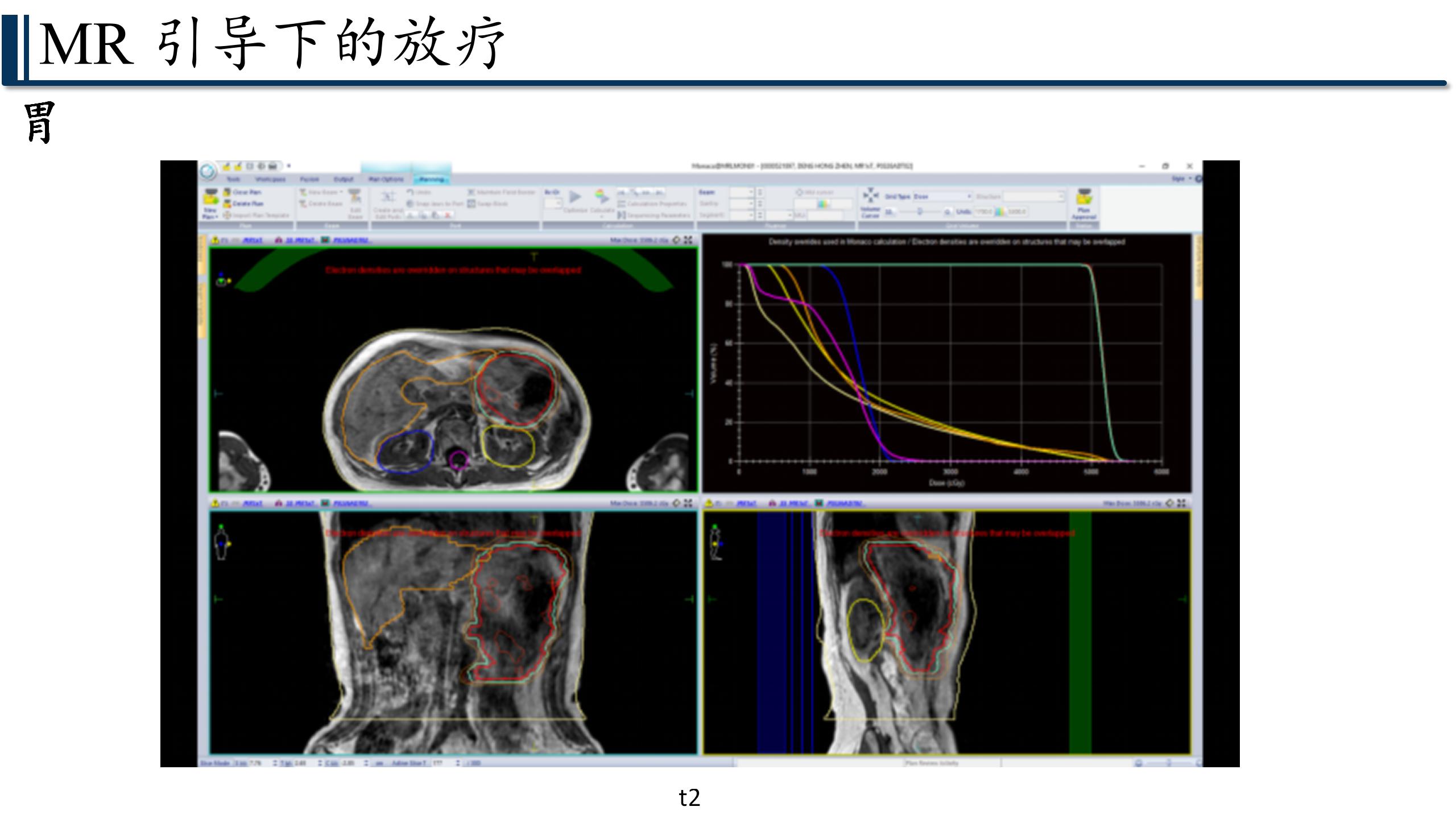Screen dimensions: 1456x819
Task: Activate Snap Jaws to Port
Action: [435, 204]
